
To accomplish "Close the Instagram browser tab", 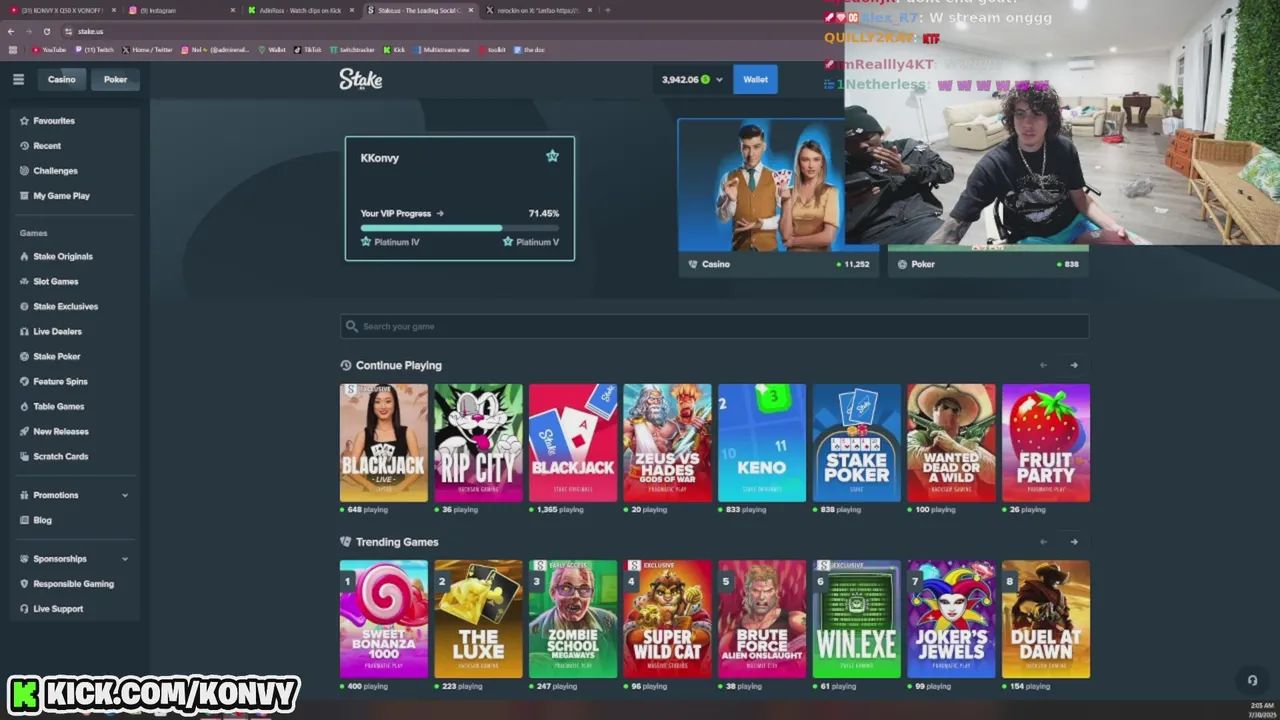I will click(233, 10).
